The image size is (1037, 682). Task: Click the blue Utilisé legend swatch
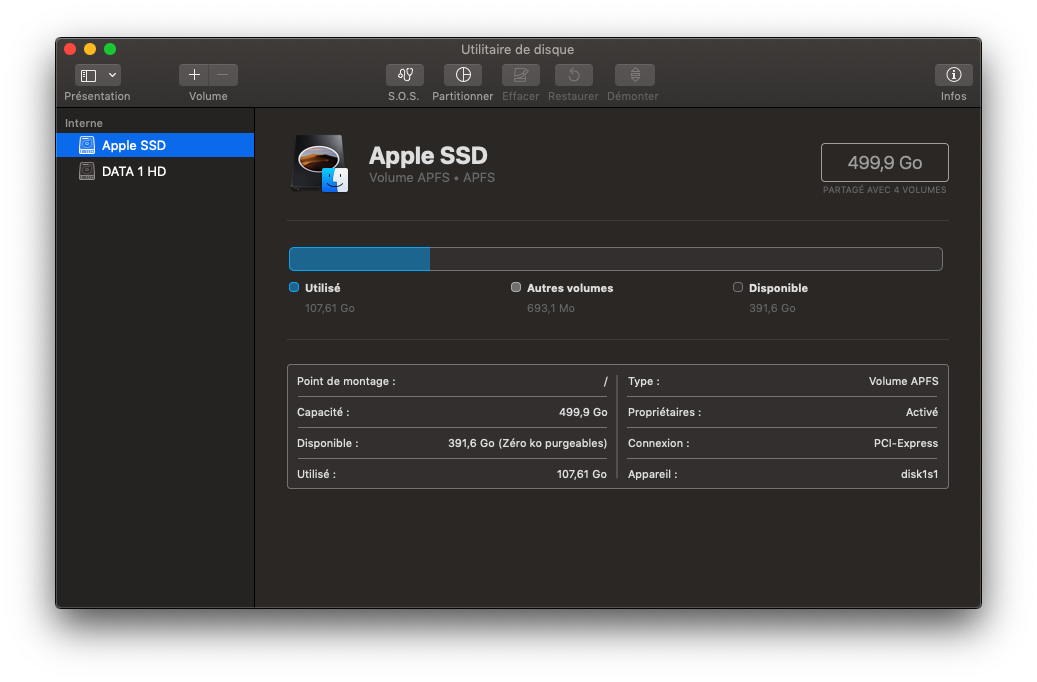pyautogui.click(x=294, y=287)
